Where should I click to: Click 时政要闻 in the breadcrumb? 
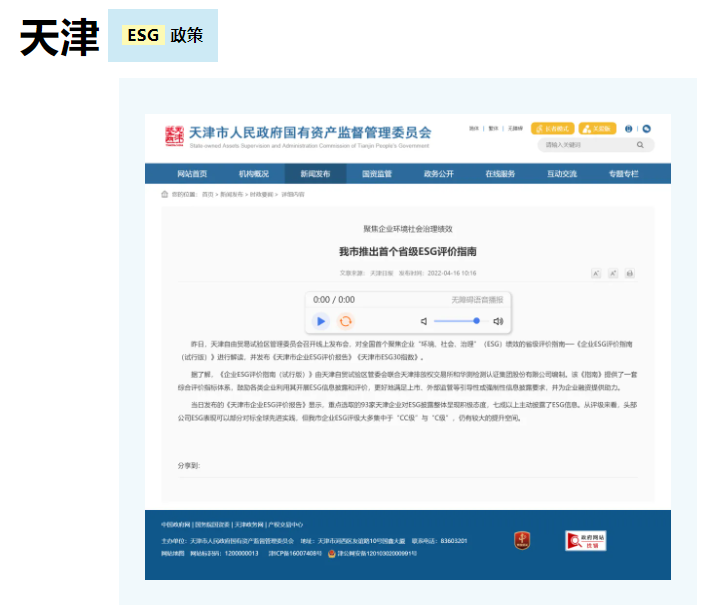pyautogui.click(x=261, y=194)
